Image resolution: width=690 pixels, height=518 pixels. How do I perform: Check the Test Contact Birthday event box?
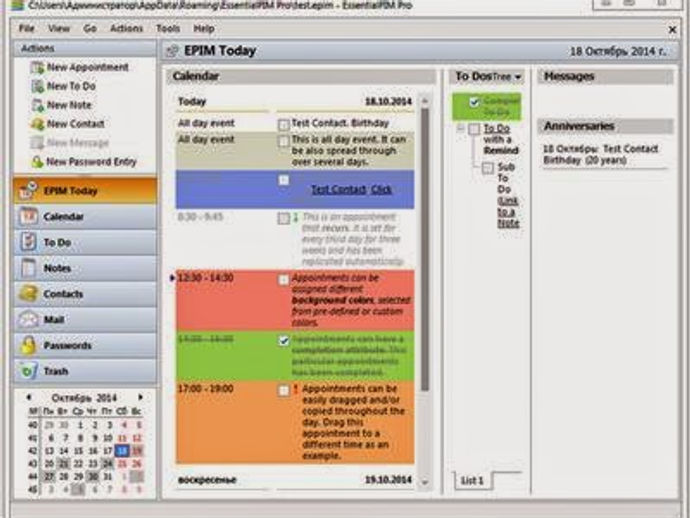tap(284, 125)
